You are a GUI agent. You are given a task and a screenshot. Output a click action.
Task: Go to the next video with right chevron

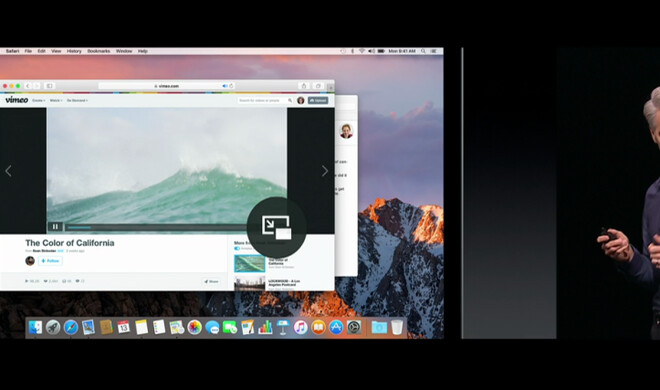point(325,171)
